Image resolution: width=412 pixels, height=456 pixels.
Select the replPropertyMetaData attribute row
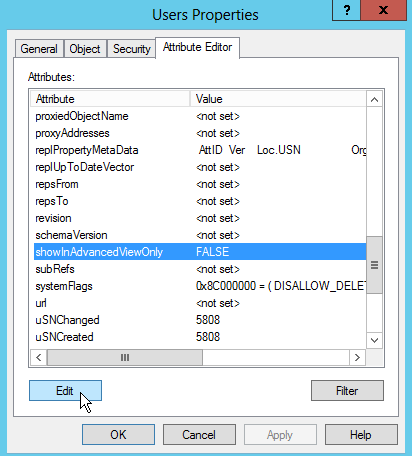coord(200,150)
